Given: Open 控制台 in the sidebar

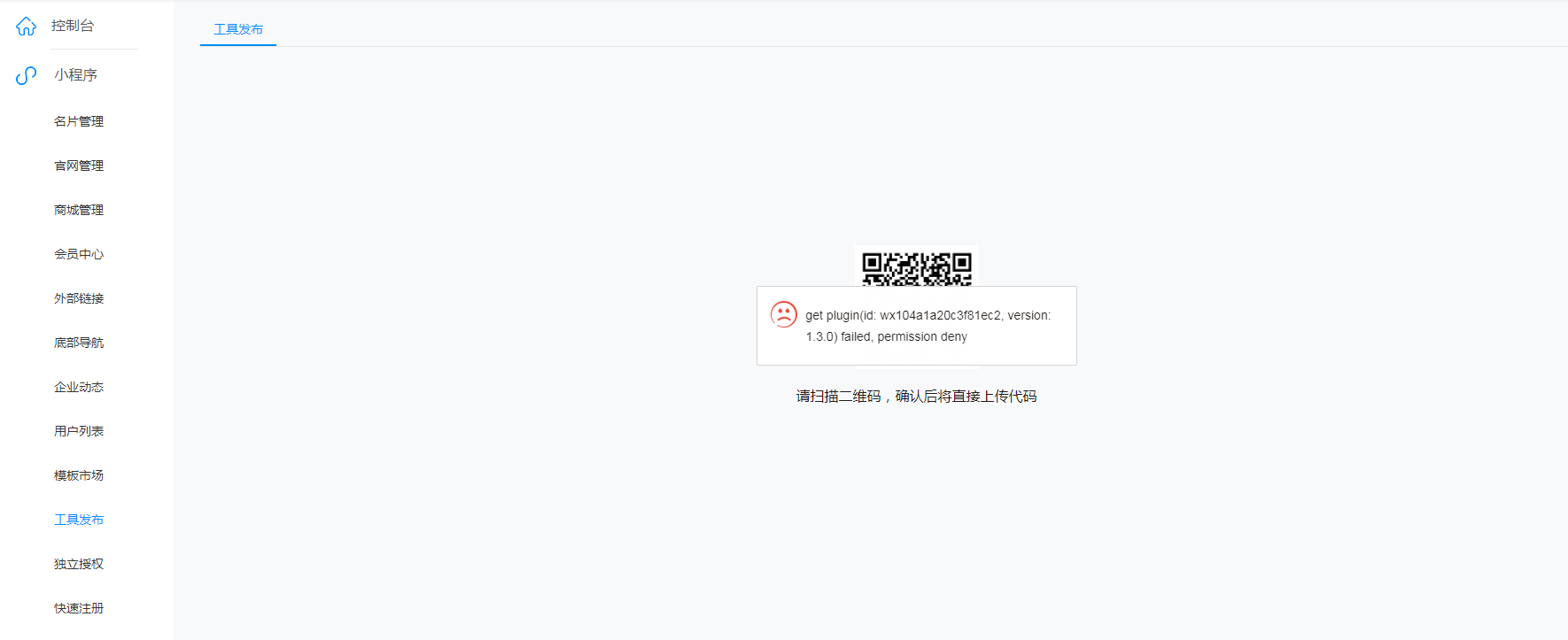Looking at the screenshot, I should tap(73, 26).
